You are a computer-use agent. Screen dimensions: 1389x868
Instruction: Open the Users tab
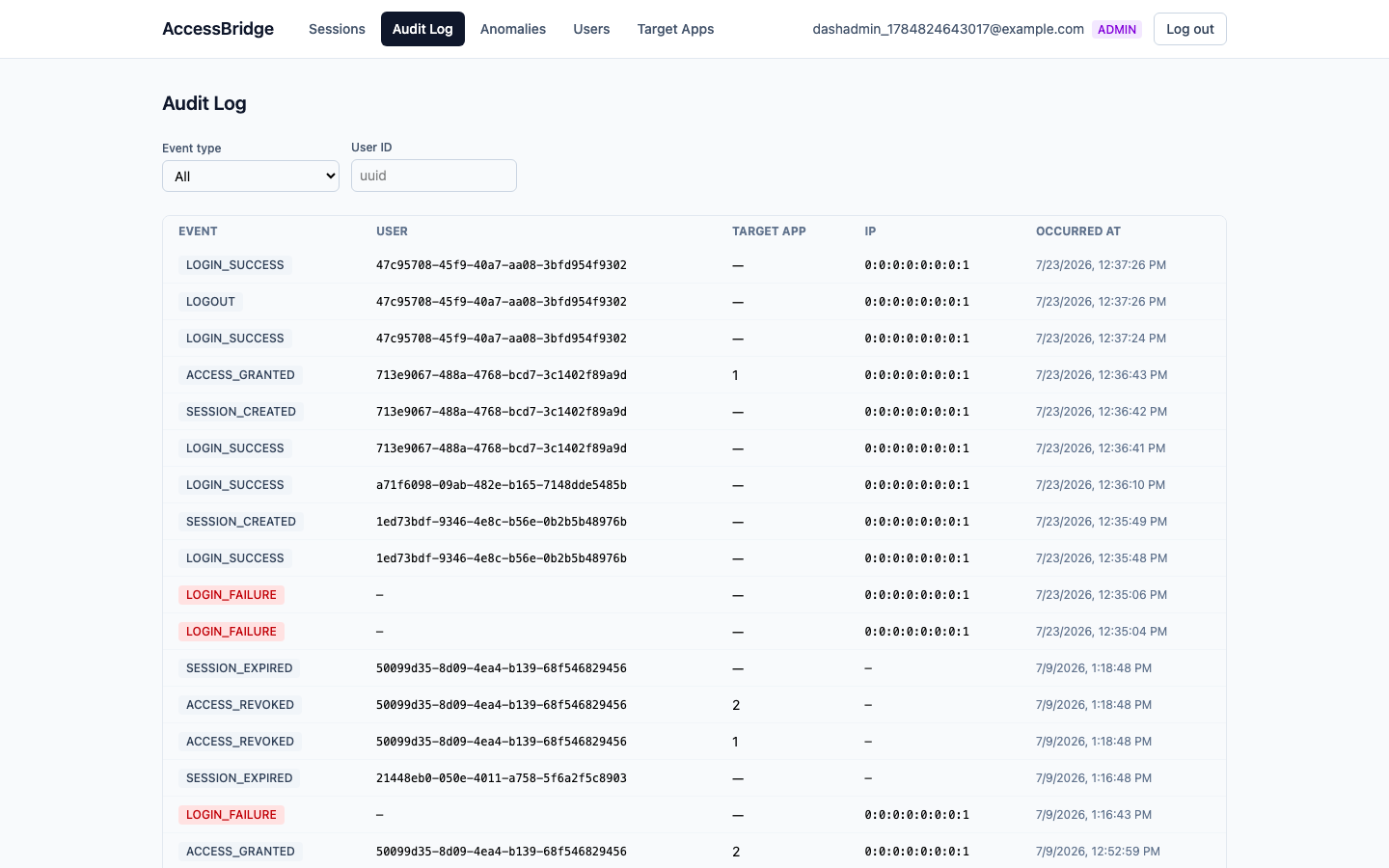[x=591, y=29]
